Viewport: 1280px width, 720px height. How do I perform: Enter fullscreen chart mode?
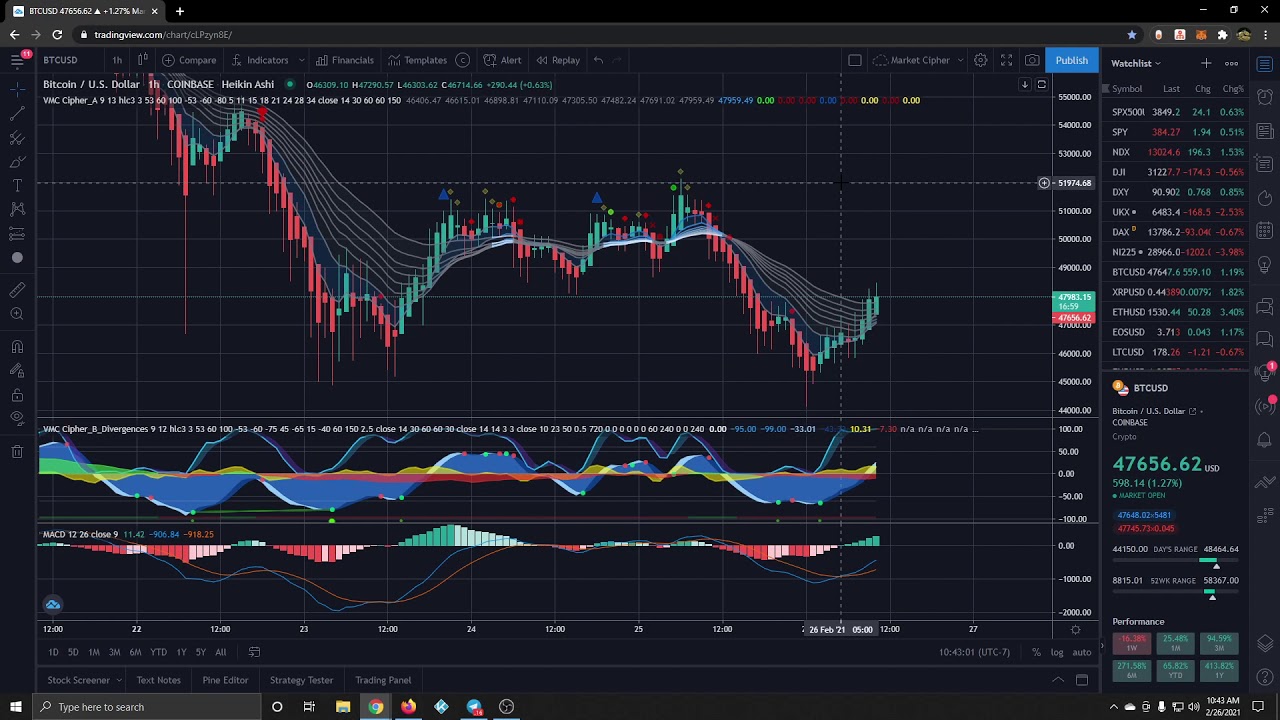1007,60
